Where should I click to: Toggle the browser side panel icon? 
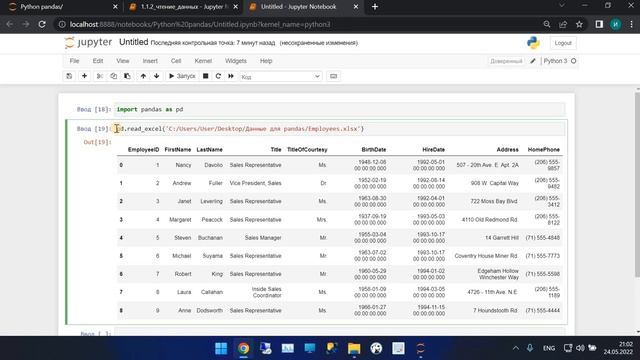(599, 24)
